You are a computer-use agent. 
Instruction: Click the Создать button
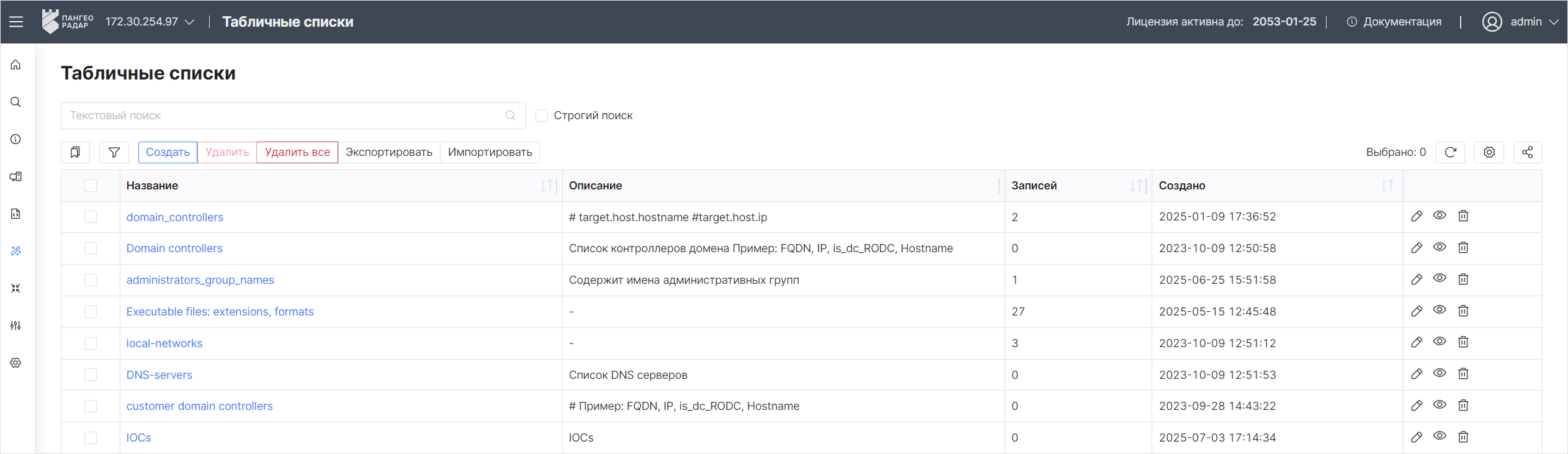168,152
